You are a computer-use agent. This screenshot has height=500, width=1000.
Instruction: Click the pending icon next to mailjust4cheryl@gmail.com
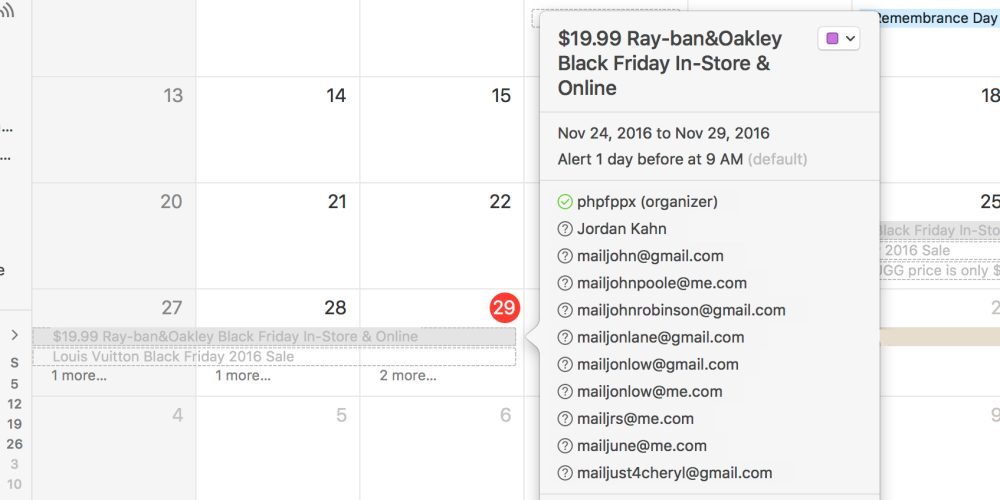tap(565, 473)
